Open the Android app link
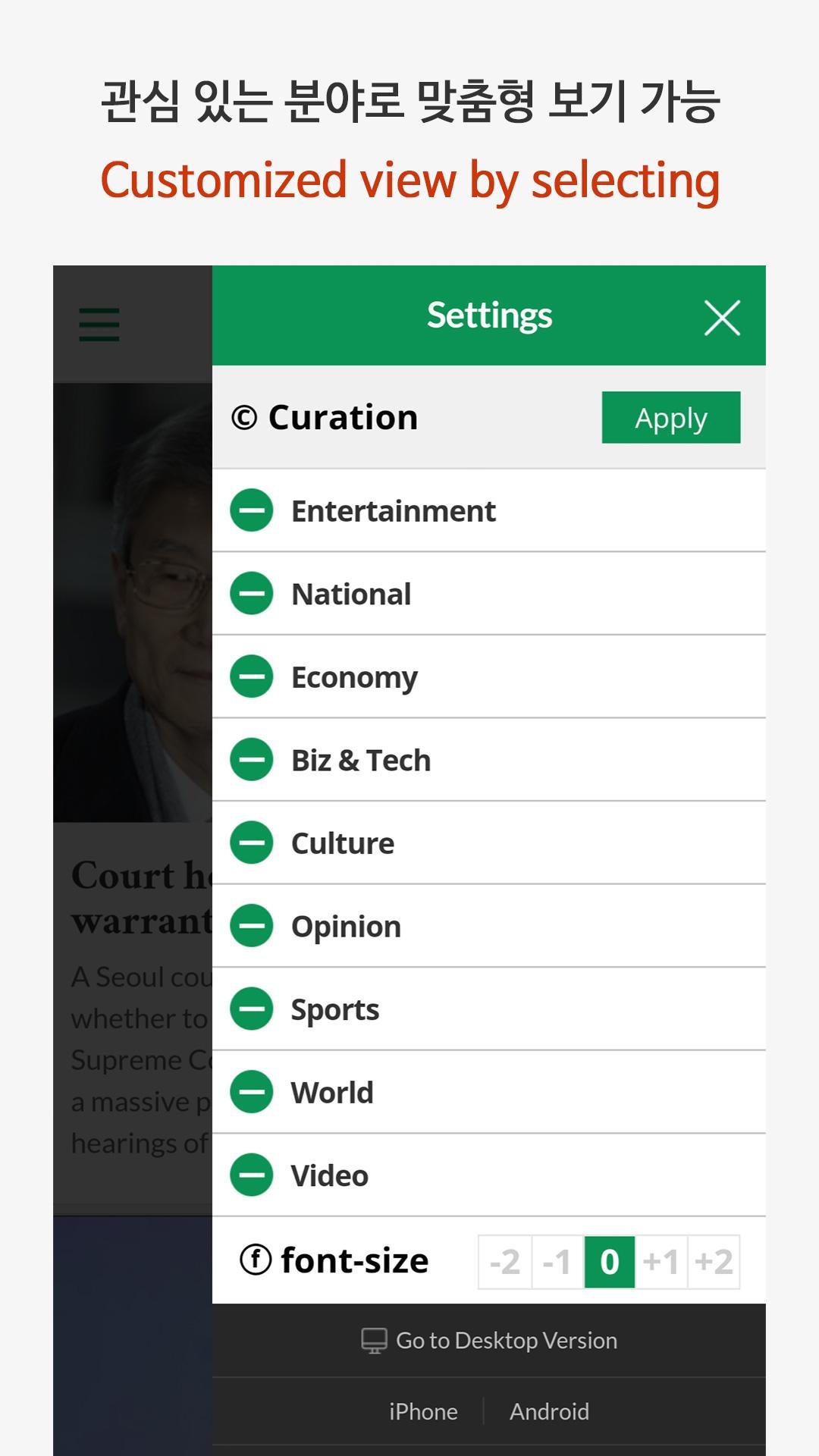This screenshot has width=819, height=1456. click(x=549, y=1411)
